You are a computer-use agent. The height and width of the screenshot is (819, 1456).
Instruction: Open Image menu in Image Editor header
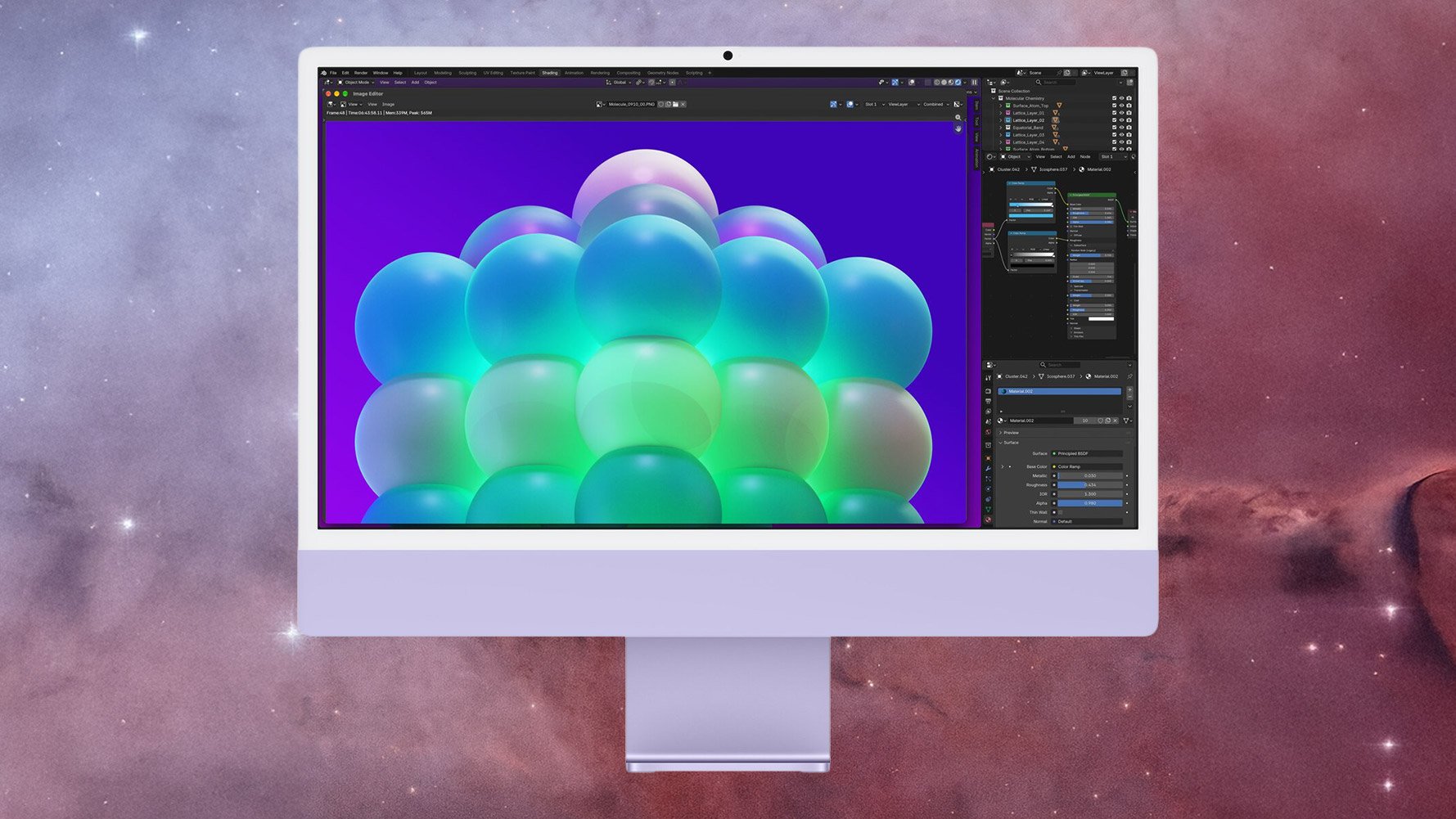(x=389, y=104)
